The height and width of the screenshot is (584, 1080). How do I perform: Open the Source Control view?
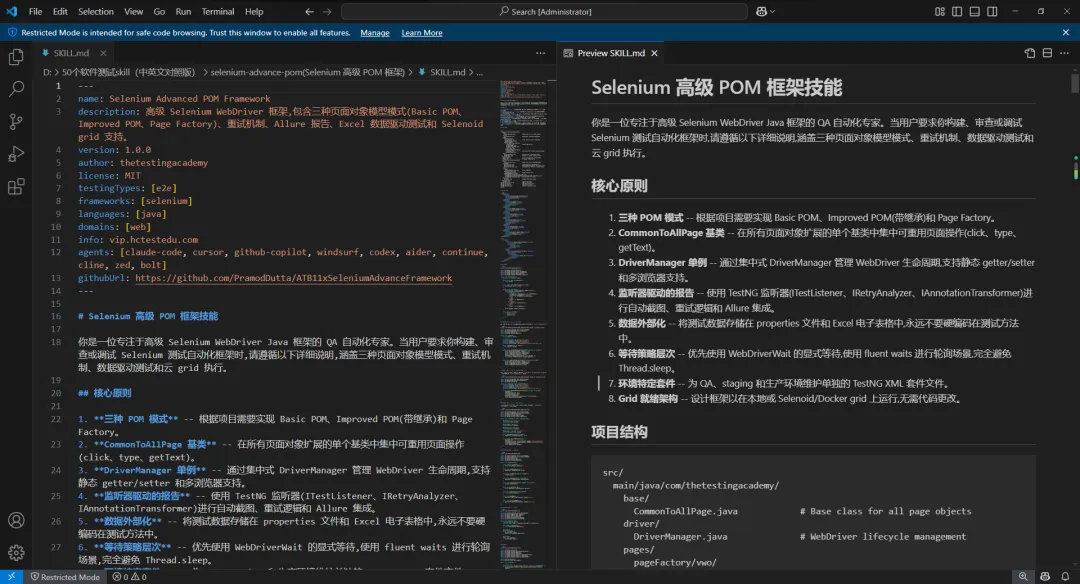(x=16, y=121)
